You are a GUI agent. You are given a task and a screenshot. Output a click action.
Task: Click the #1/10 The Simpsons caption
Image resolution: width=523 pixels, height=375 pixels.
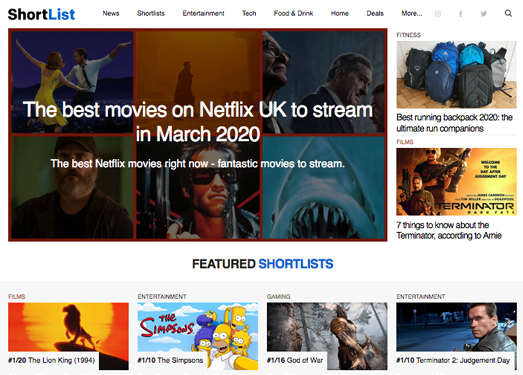pyautogui.click(x=170, y=360)
